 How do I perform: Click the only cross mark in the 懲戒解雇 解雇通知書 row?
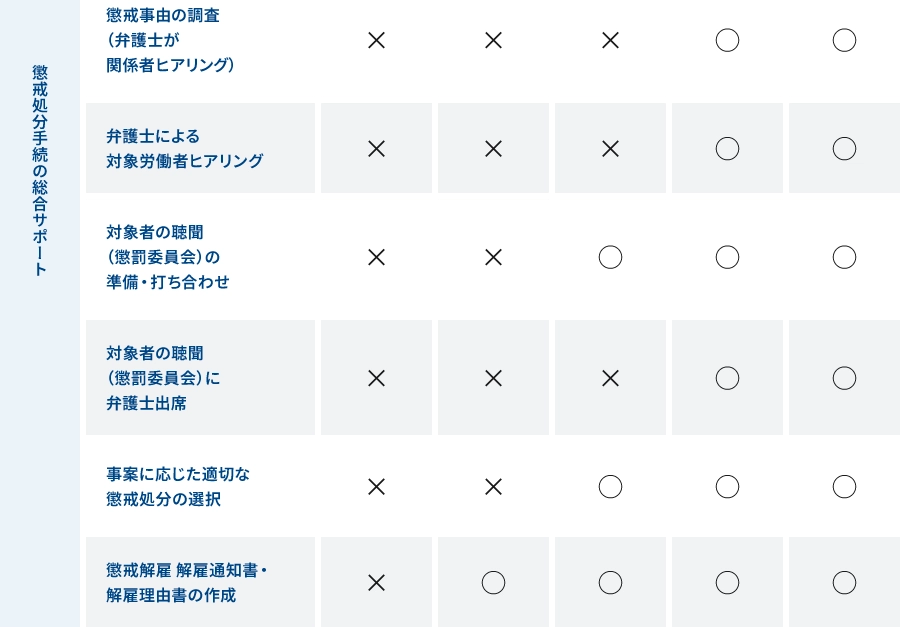(376, 583)
